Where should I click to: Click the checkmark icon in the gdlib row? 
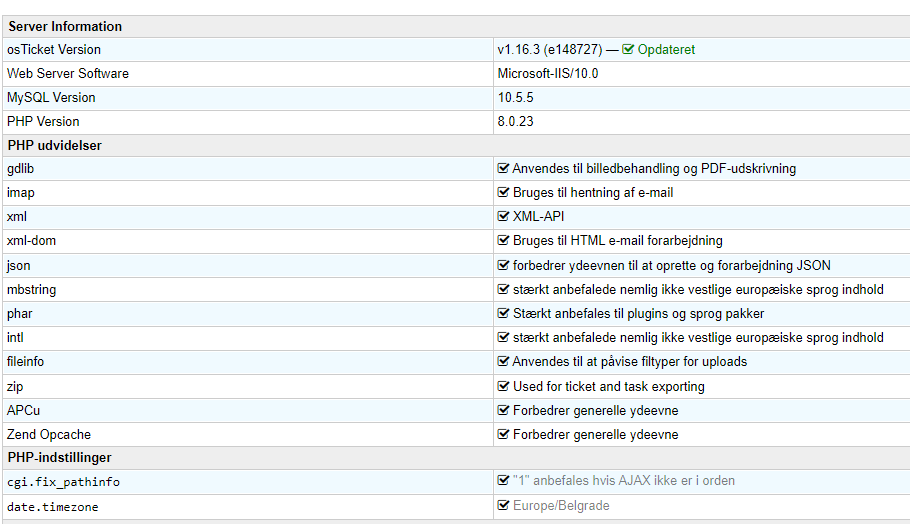coord(504,169)
